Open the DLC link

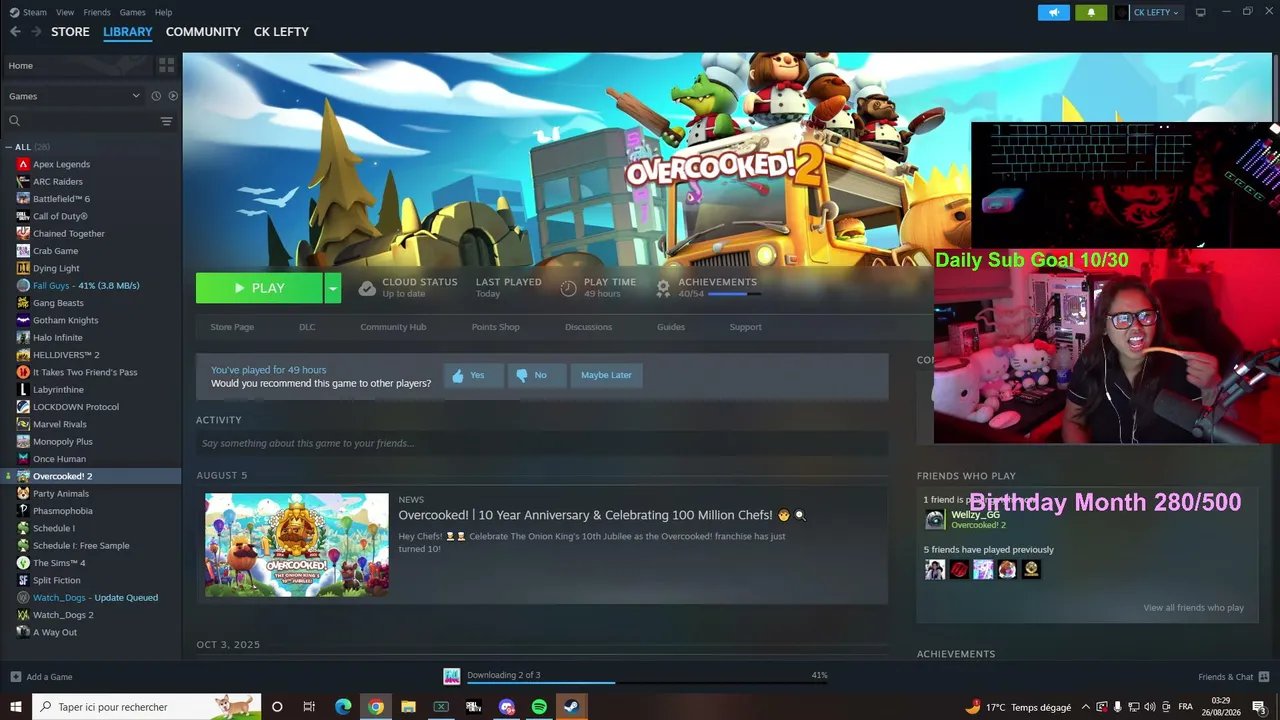(x=307, y=327)
